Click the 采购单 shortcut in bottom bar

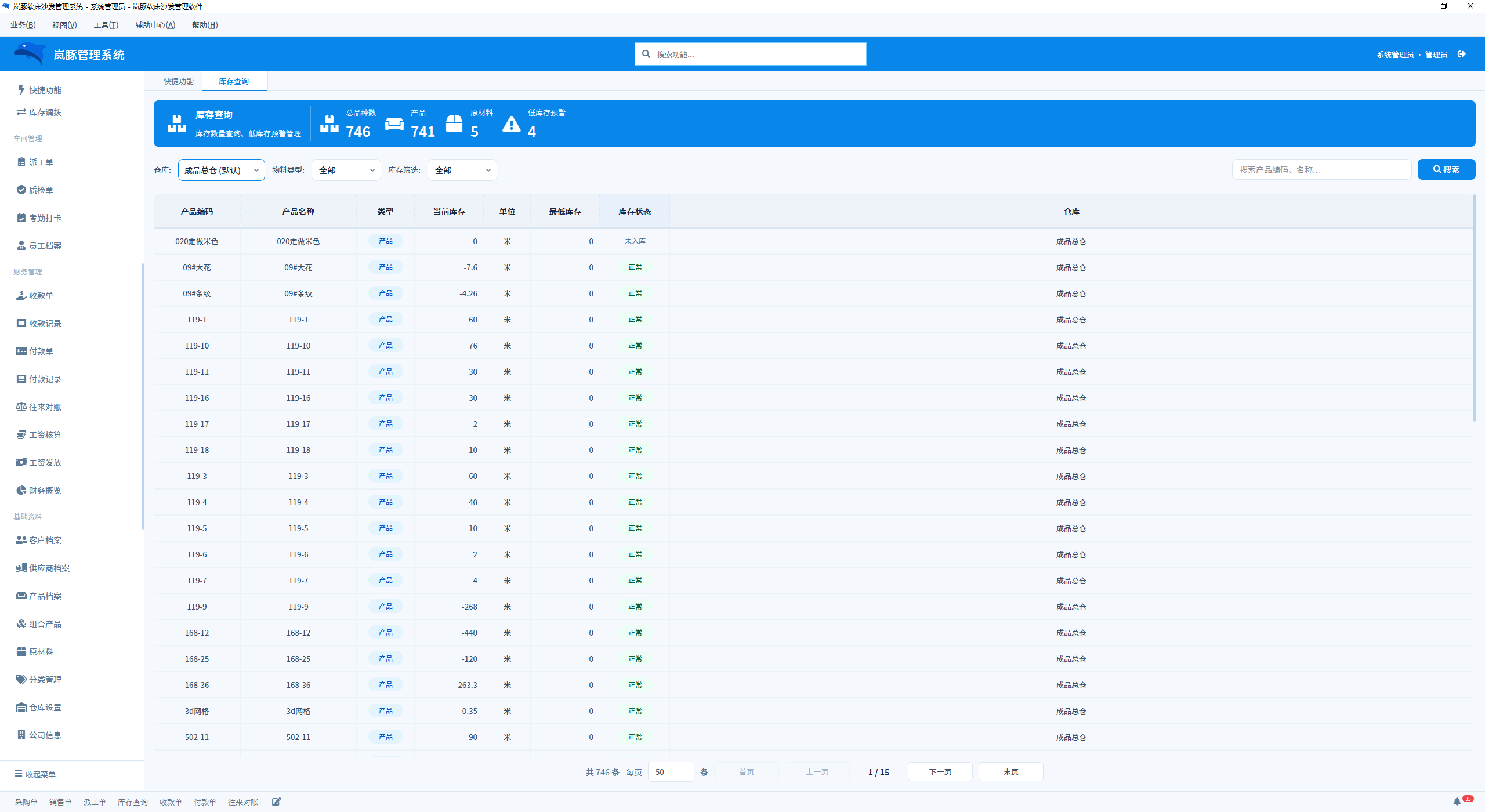pyautogui.click(x=26, y=802)
